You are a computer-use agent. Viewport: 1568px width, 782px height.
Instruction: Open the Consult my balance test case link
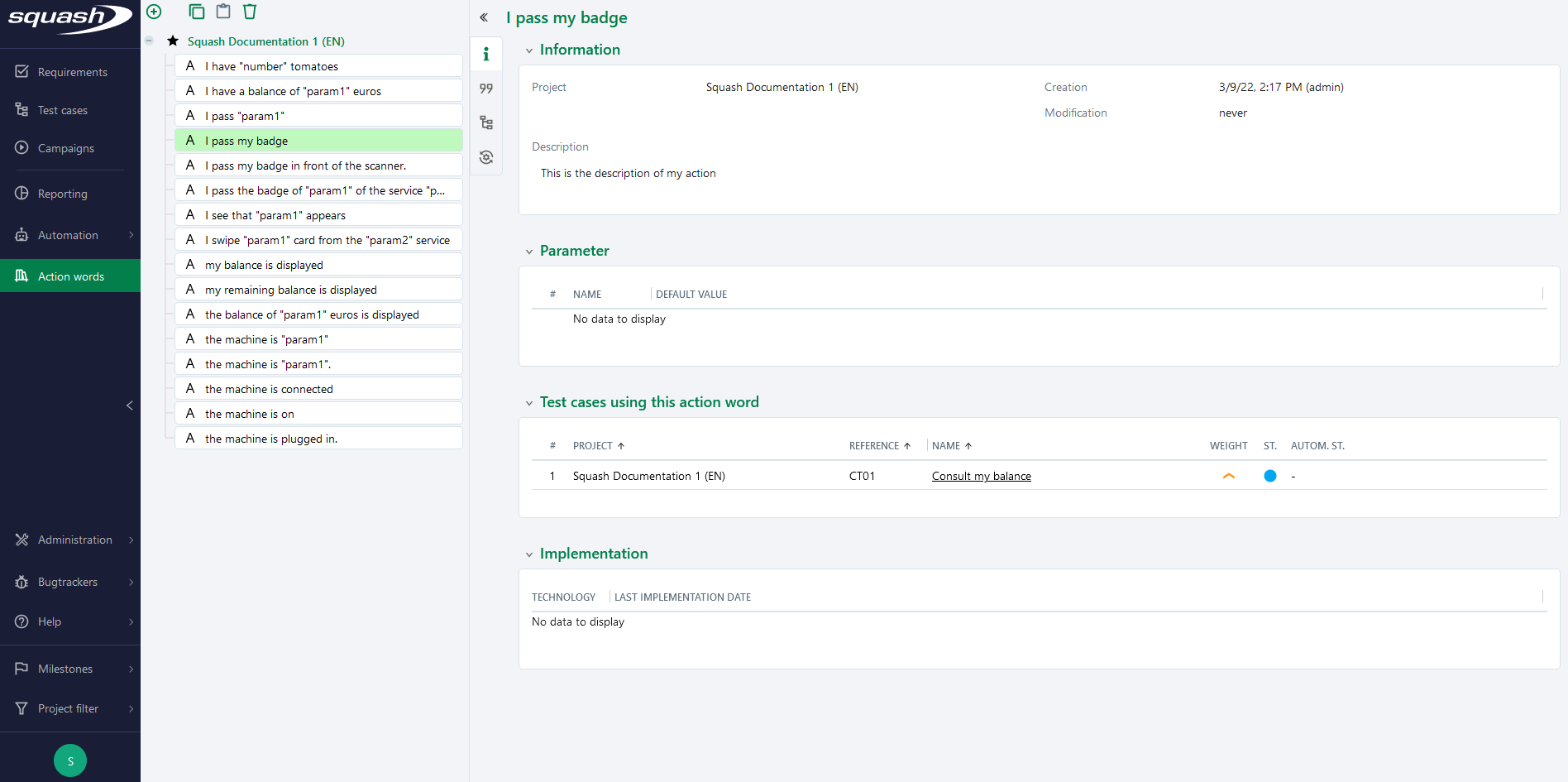click(x=981, y=476)
